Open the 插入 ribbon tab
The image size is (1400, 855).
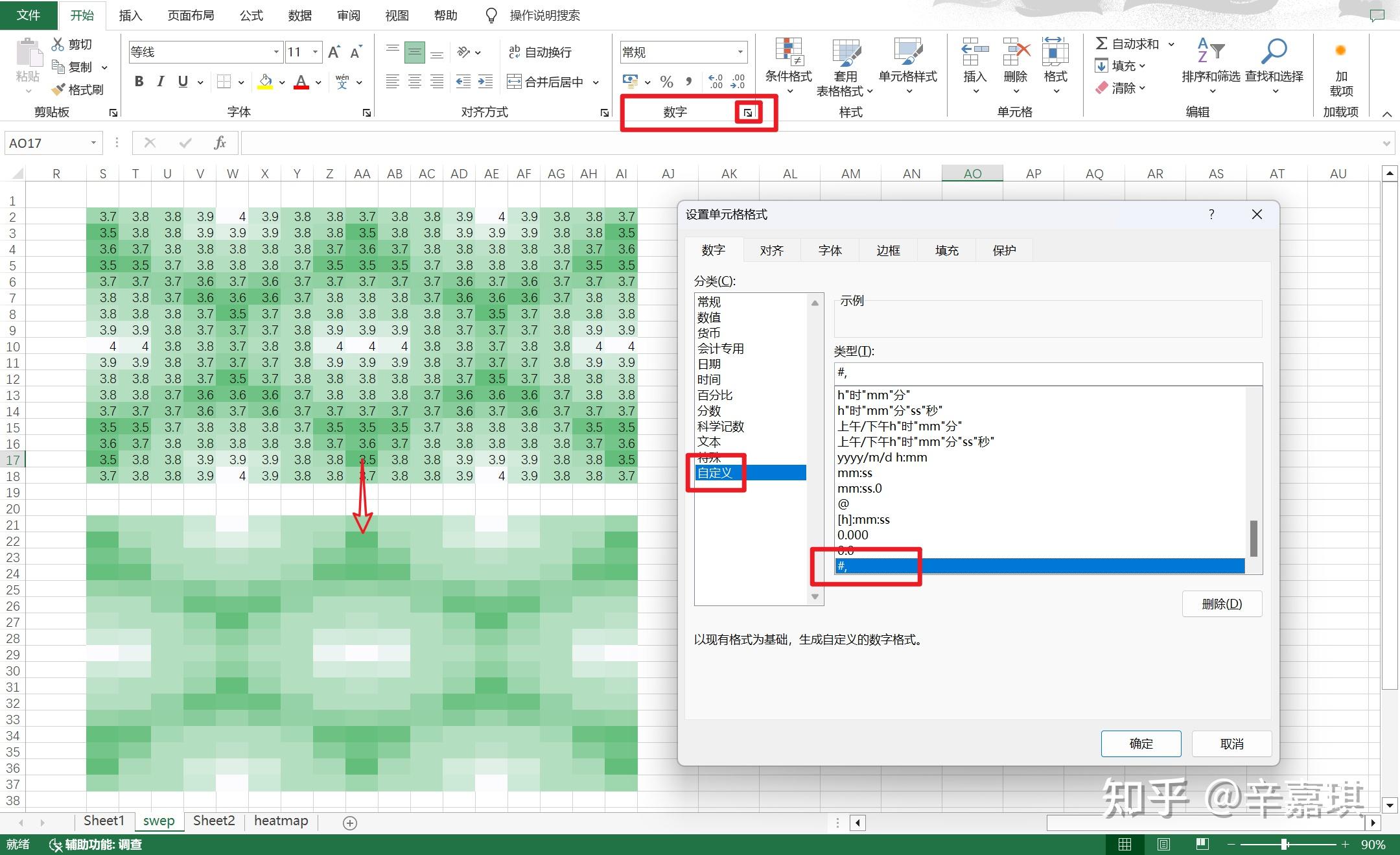point(130,15)
